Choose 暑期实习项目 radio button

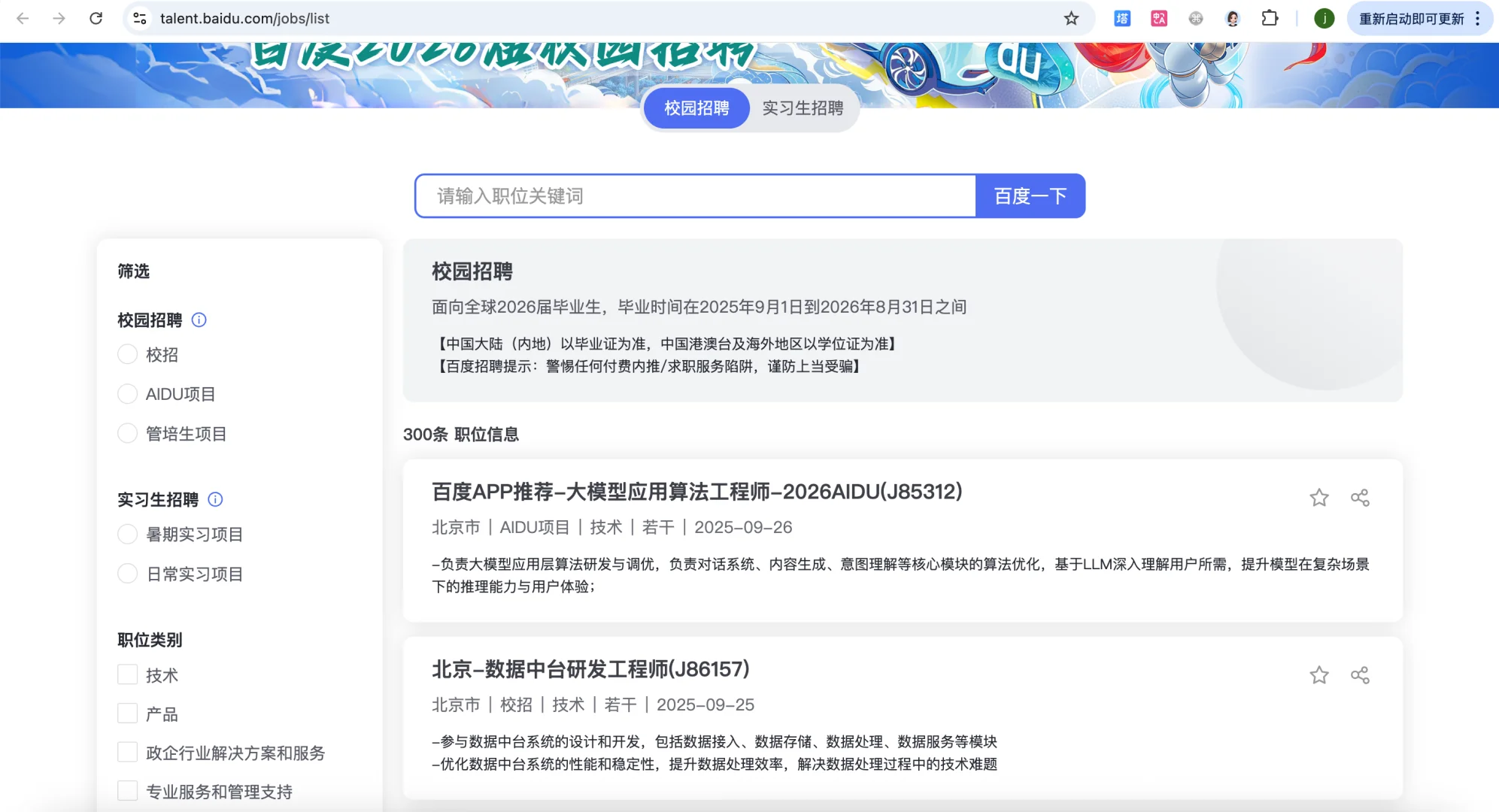coord(128,535)
